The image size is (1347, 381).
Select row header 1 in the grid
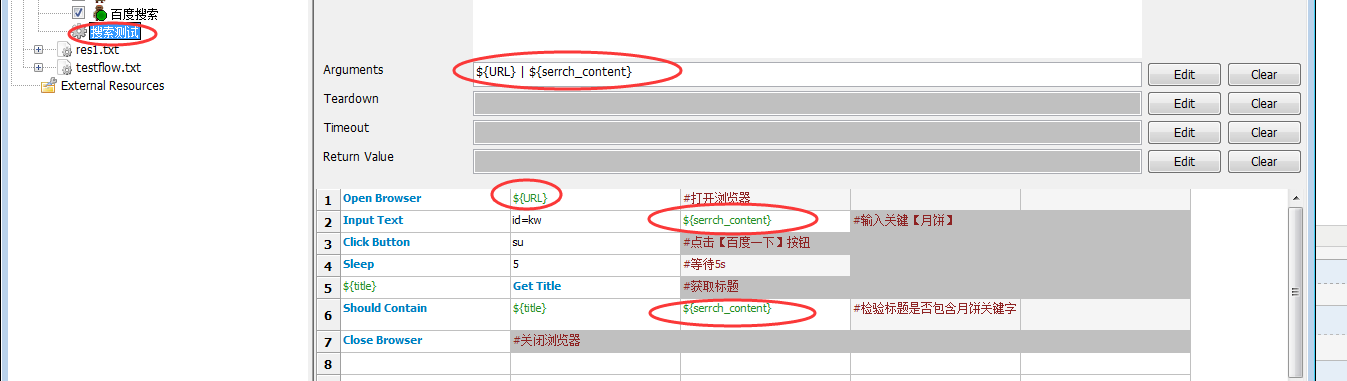click(x=328, y=200)
